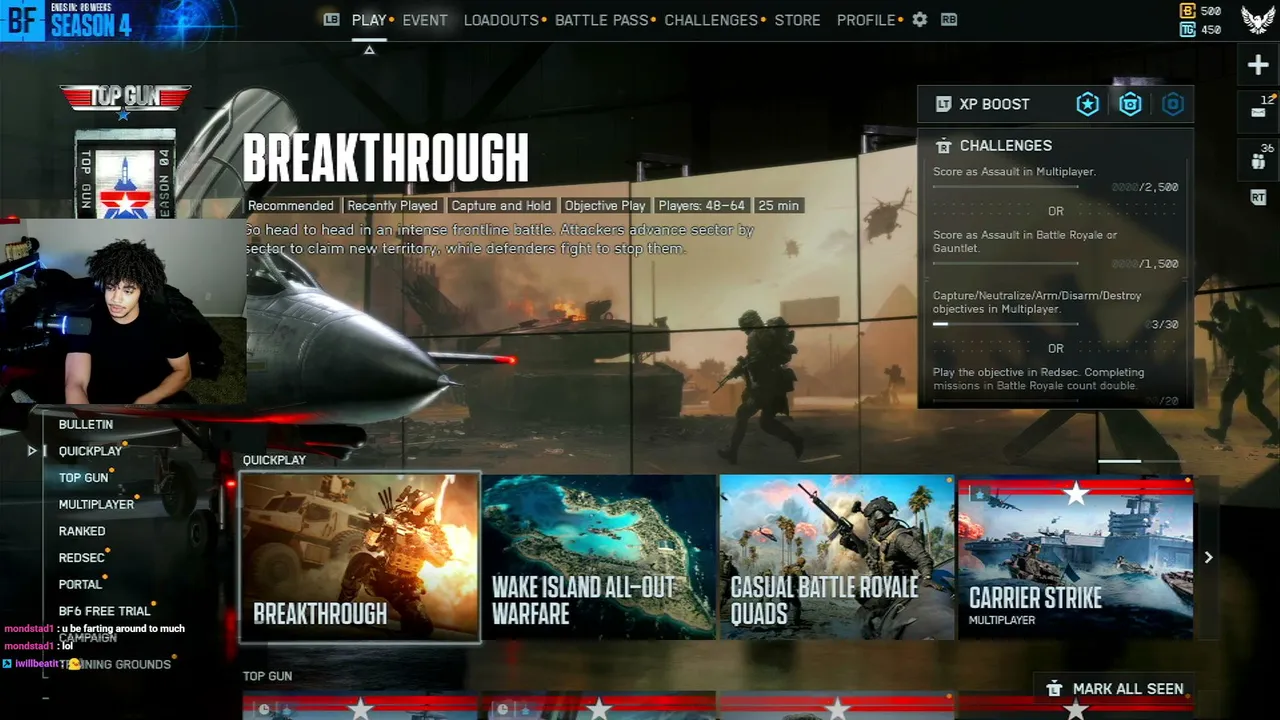Open the STORE tab
Viewport: 1280px width, 720px height.
797,20
